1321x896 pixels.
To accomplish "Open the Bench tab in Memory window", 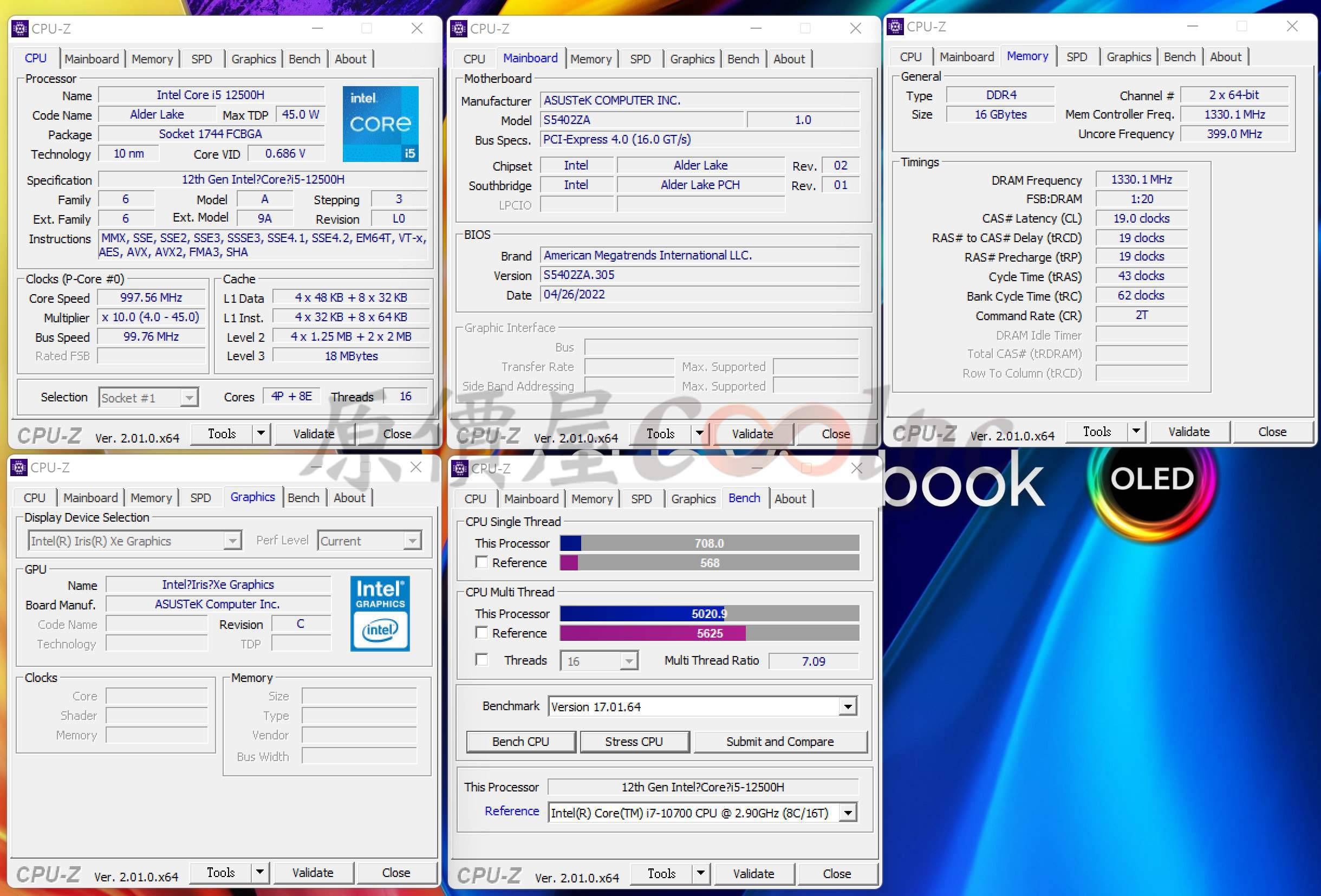I will 1180,57.
